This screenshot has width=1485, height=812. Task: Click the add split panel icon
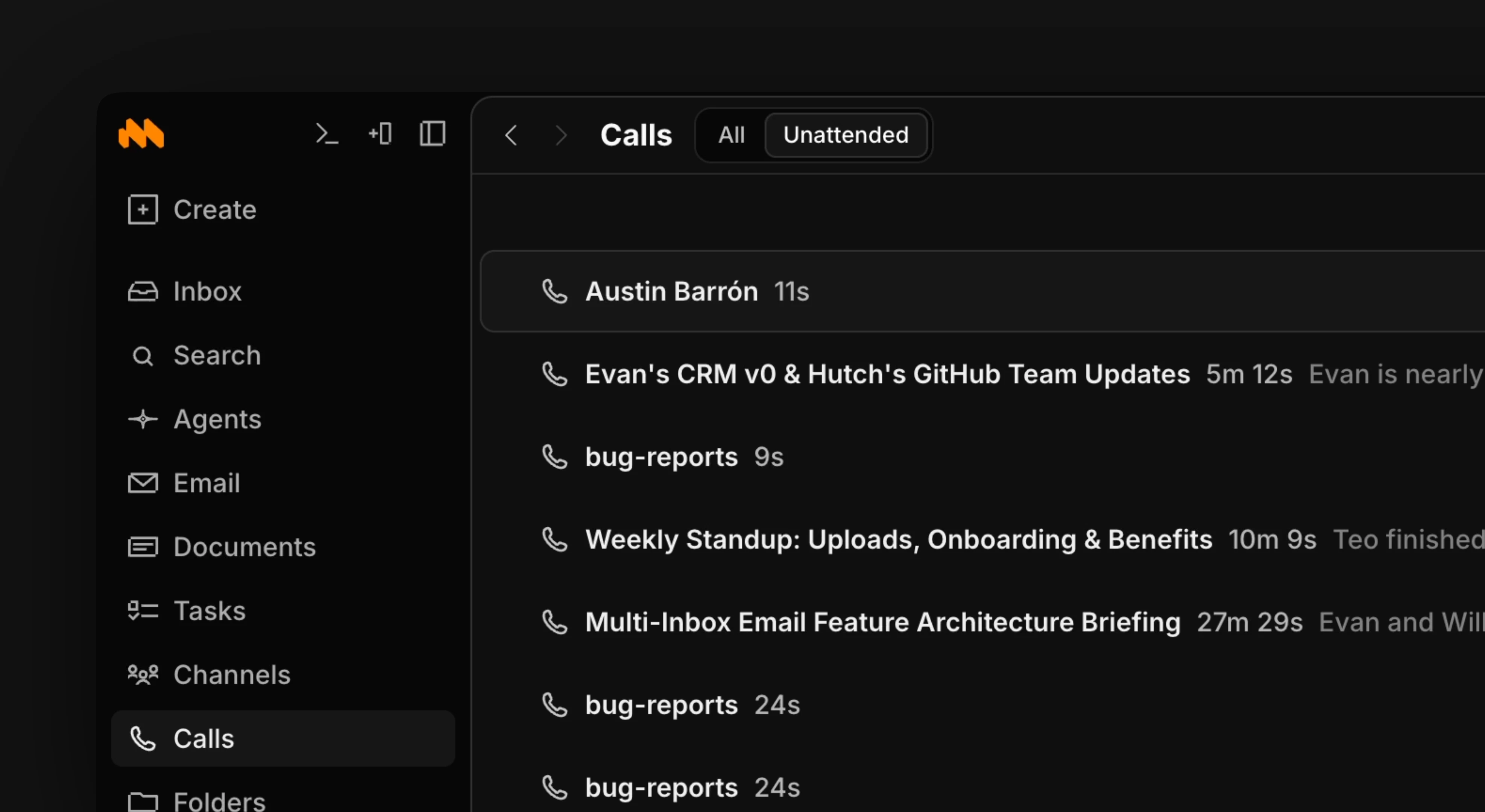pyautogui.click(x=380, y=134)
